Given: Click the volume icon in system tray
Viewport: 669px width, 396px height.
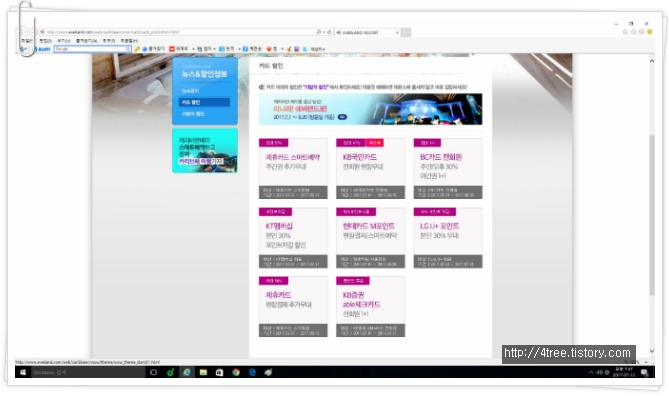Looking at the screenshot, I should coord(599,373).
